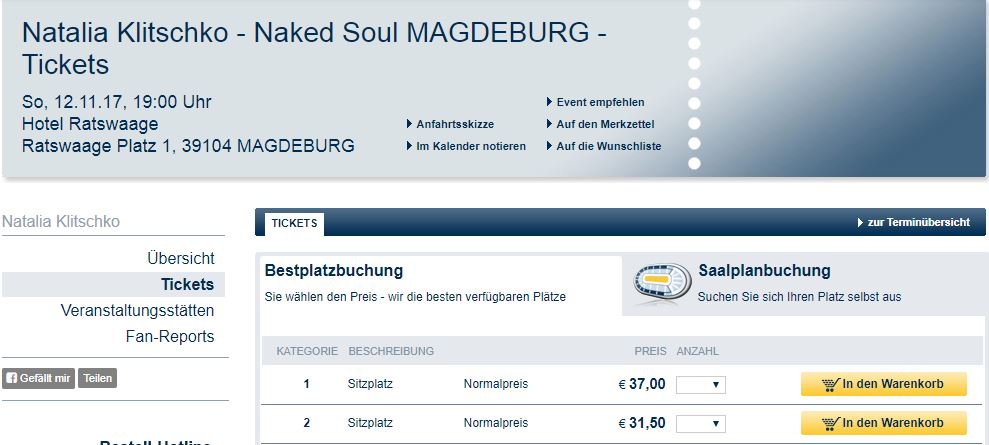Open the quantity dropdown for 37,00 ticket

701,385
